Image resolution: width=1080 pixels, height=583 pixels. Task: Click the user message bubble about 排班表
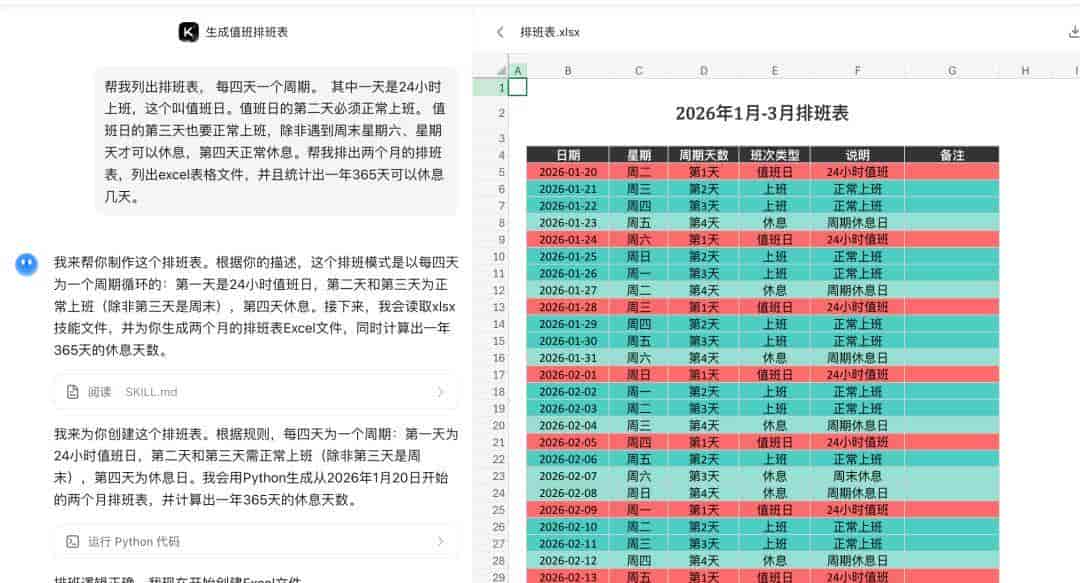[276, 141]
